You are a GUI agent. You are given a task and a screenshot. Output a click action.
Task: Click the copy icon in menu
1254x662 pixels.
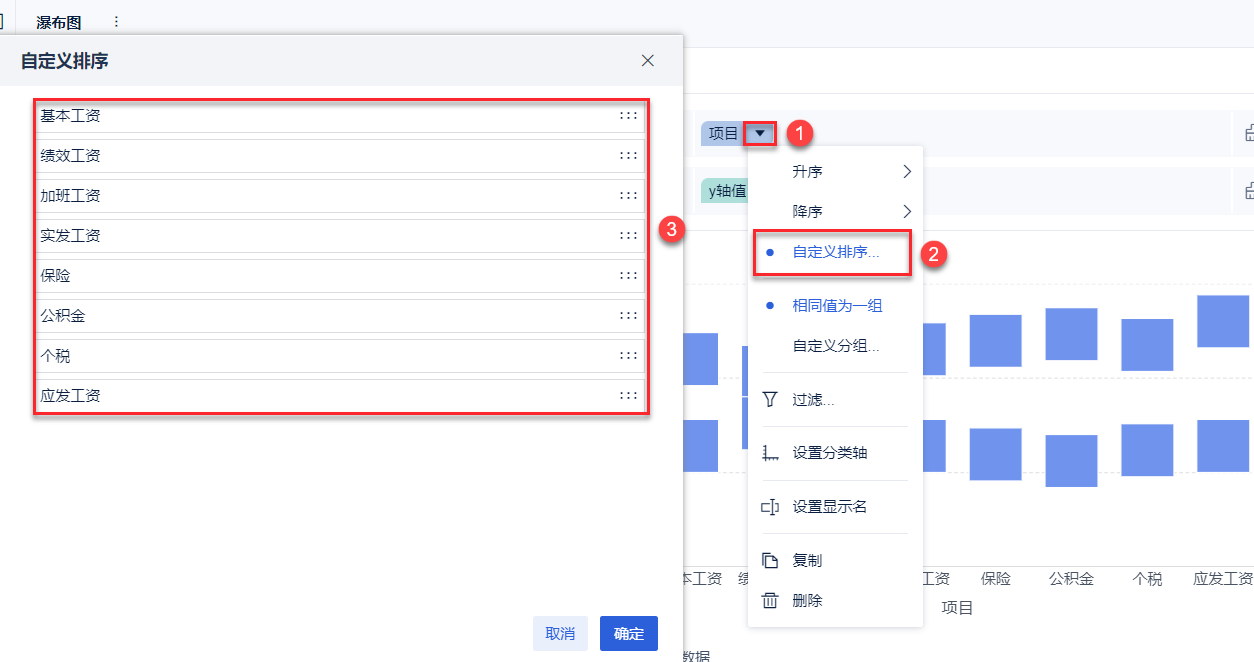coord(770,561)
